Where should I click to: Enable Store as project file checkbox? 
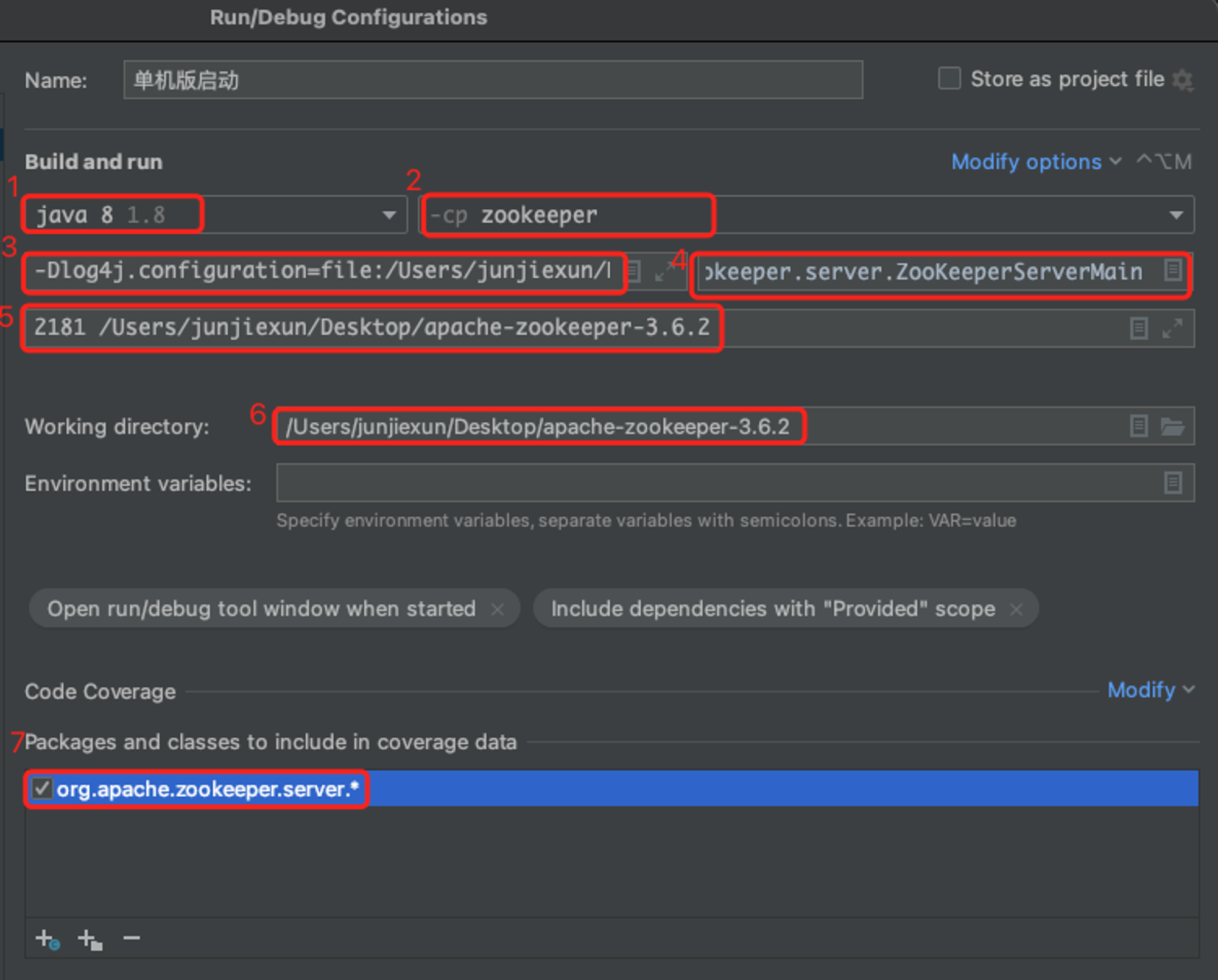click(949, 79)
